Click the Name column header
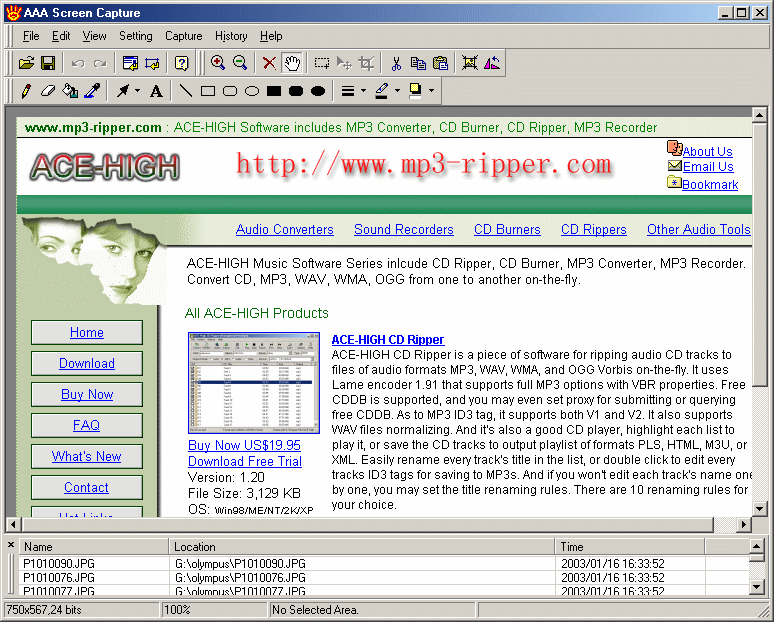 [x=94, y=547]
